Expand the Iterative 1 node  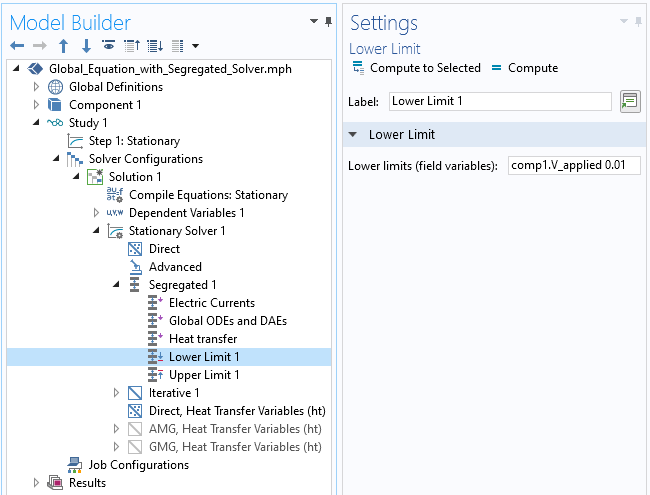116,393
